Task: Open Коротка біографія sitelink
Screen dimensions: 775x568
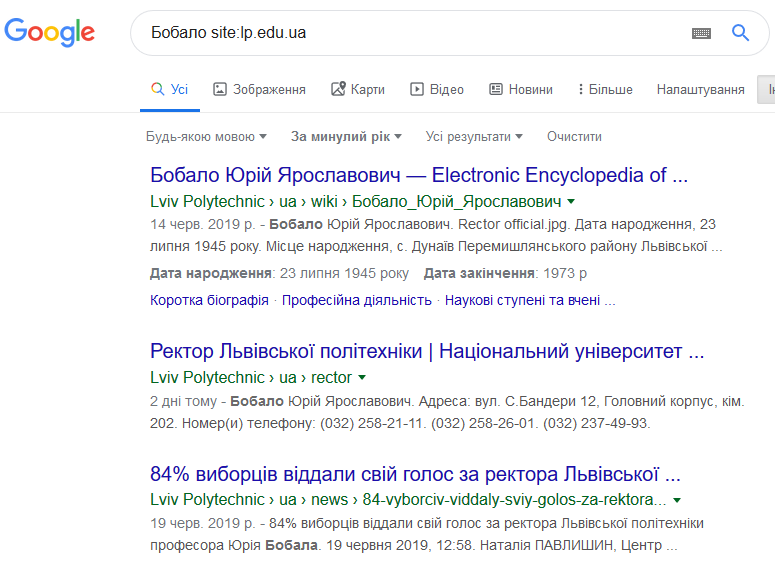Action: coord(209,300)
